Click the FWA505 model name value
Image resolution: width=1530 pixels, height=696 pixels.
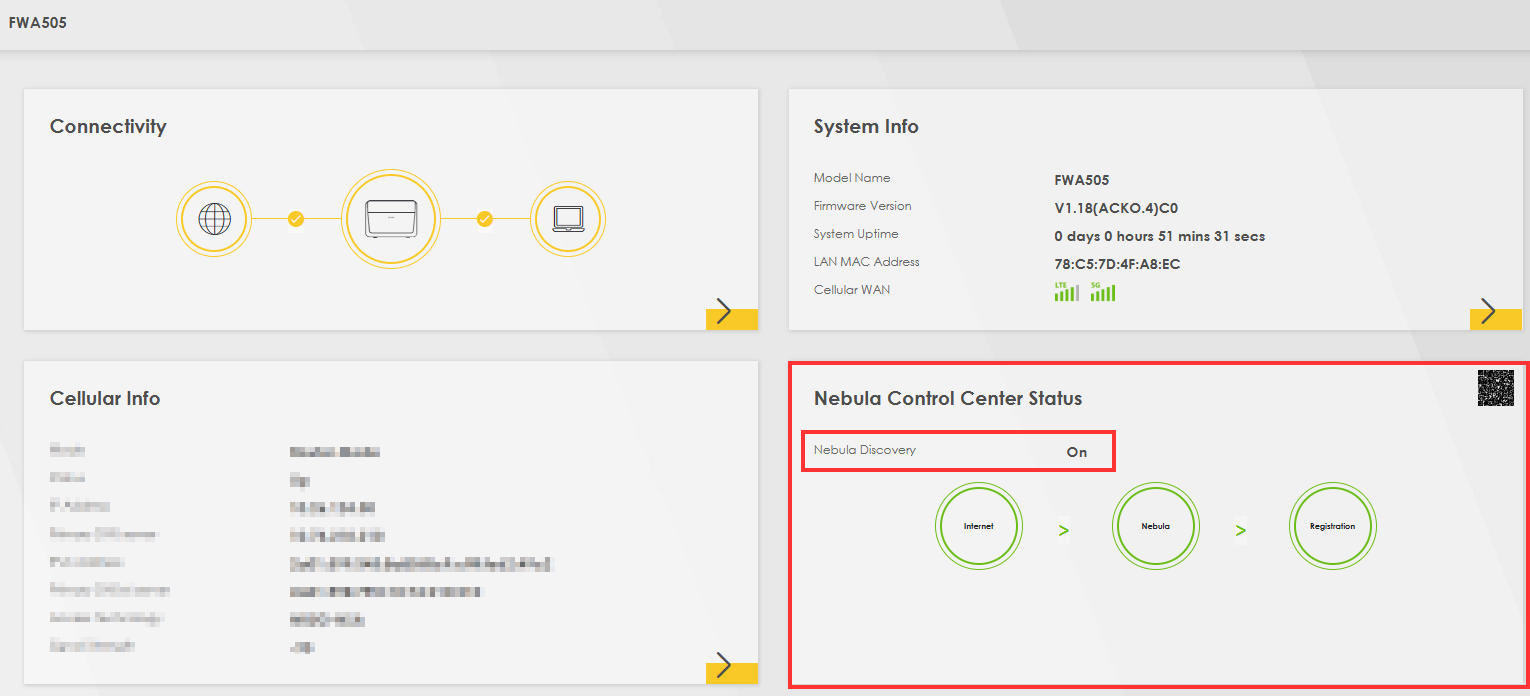(1082, 181)
